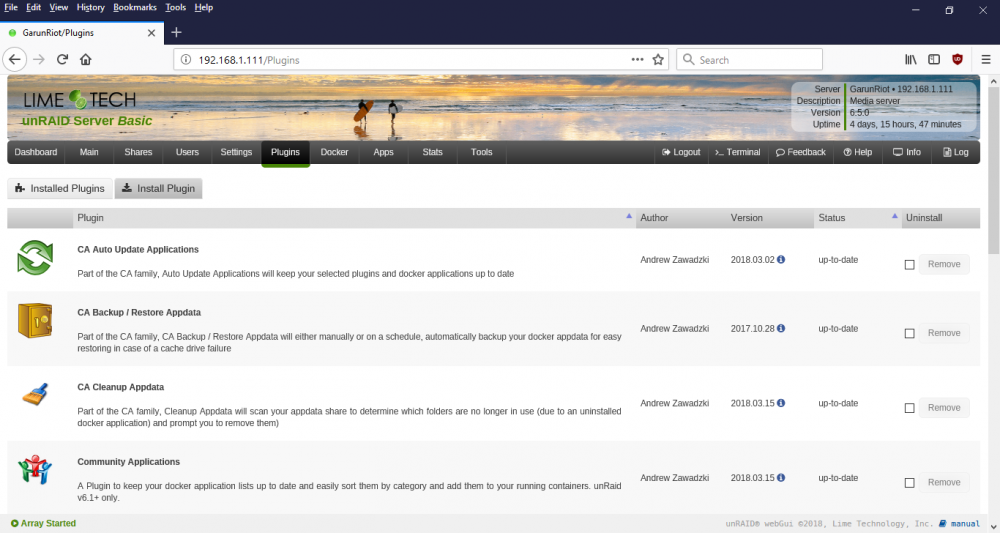
Task: Open the Shares tab
Action: [x=138, y=152]
